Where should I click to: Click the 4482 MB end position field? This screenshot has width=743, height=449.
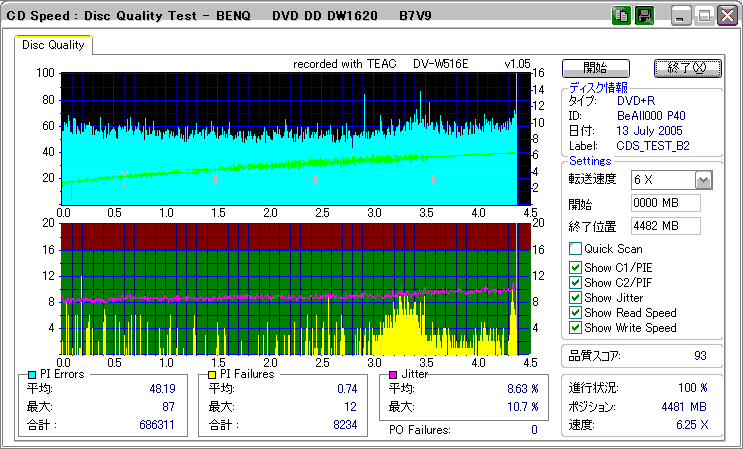[665, 226]
